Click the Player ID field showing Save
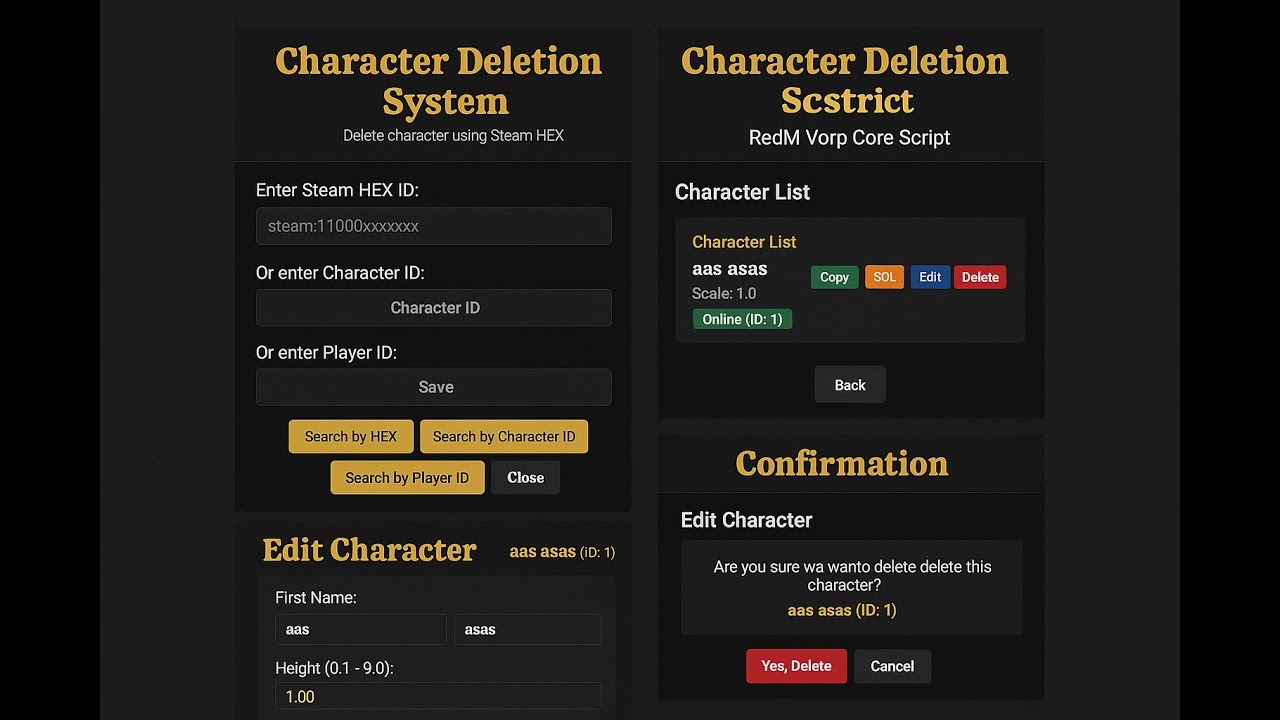 click(433, 387)
